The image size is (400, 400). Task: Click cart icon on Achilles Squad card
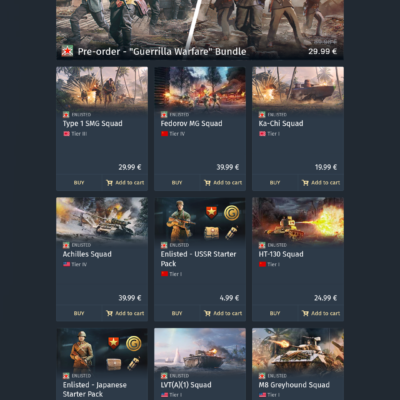tap(109, 313)
